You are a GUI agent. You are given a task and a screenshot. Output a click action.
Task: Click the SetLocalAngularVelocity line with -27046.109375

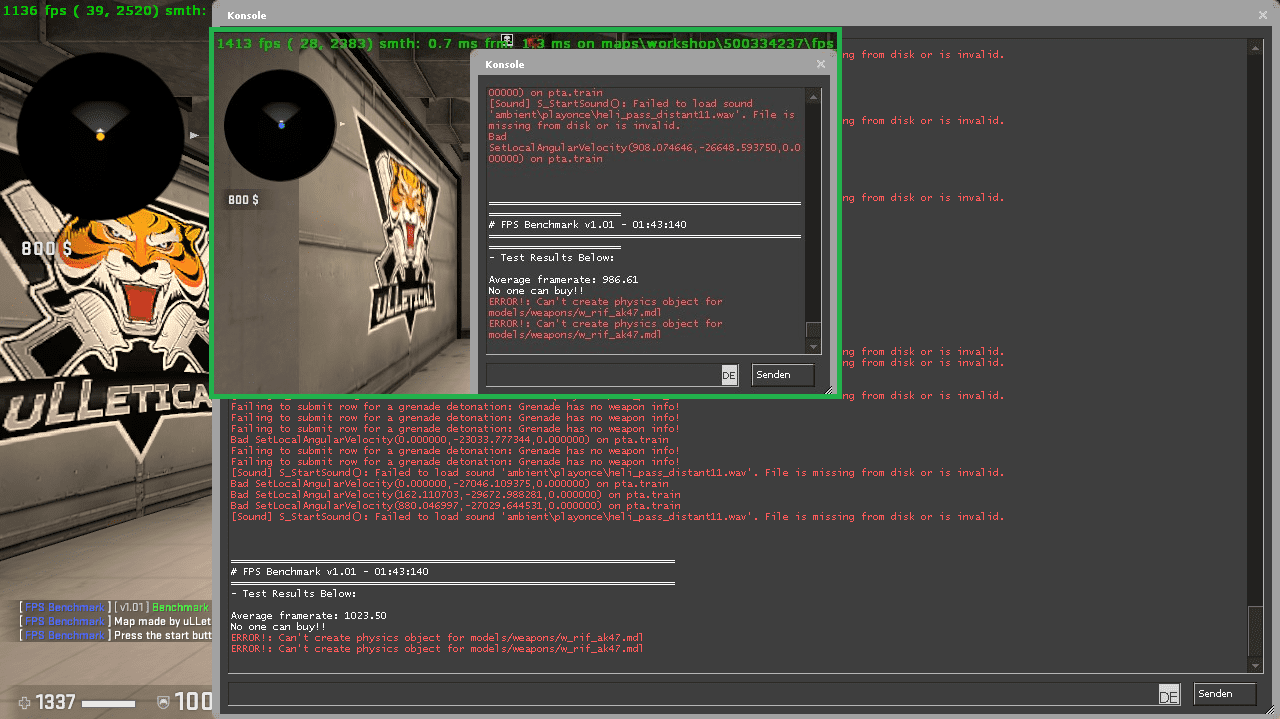pos(449,484)
